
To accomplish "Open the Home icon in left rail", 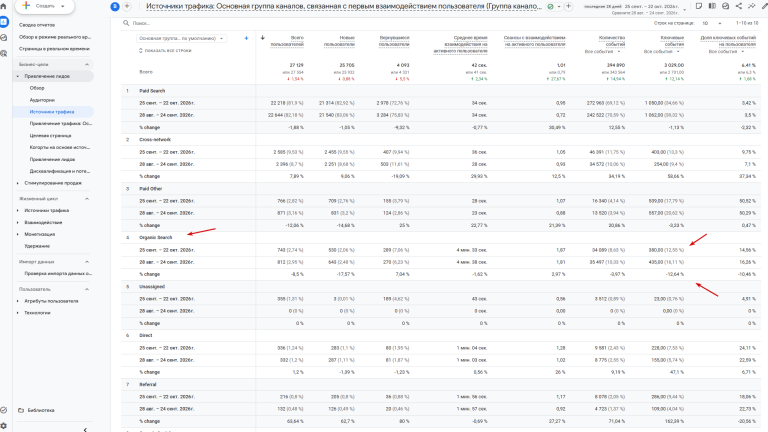I will tap(3, 6).
